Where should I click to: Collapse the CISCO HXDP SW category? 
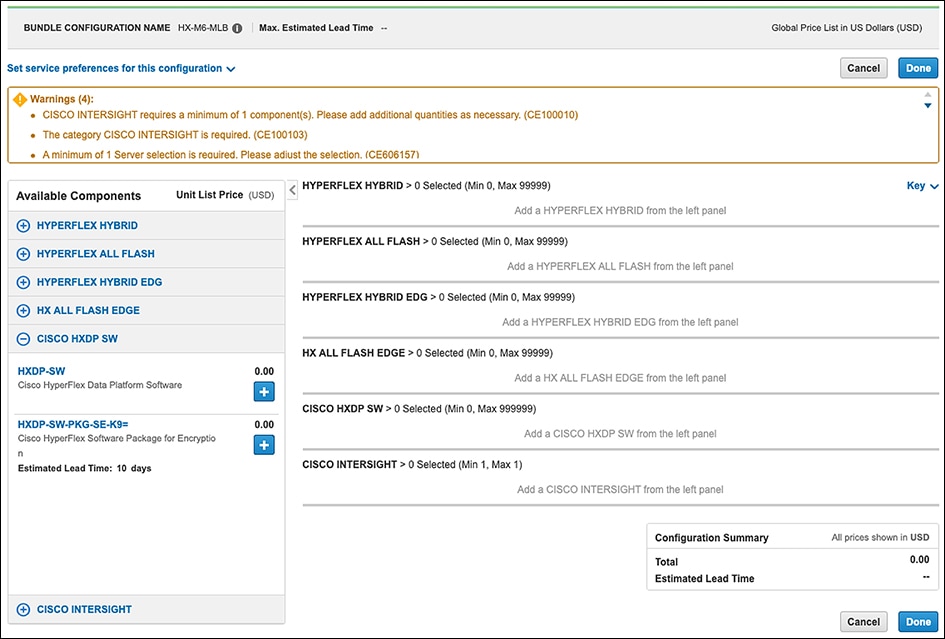tap(24, 339)
